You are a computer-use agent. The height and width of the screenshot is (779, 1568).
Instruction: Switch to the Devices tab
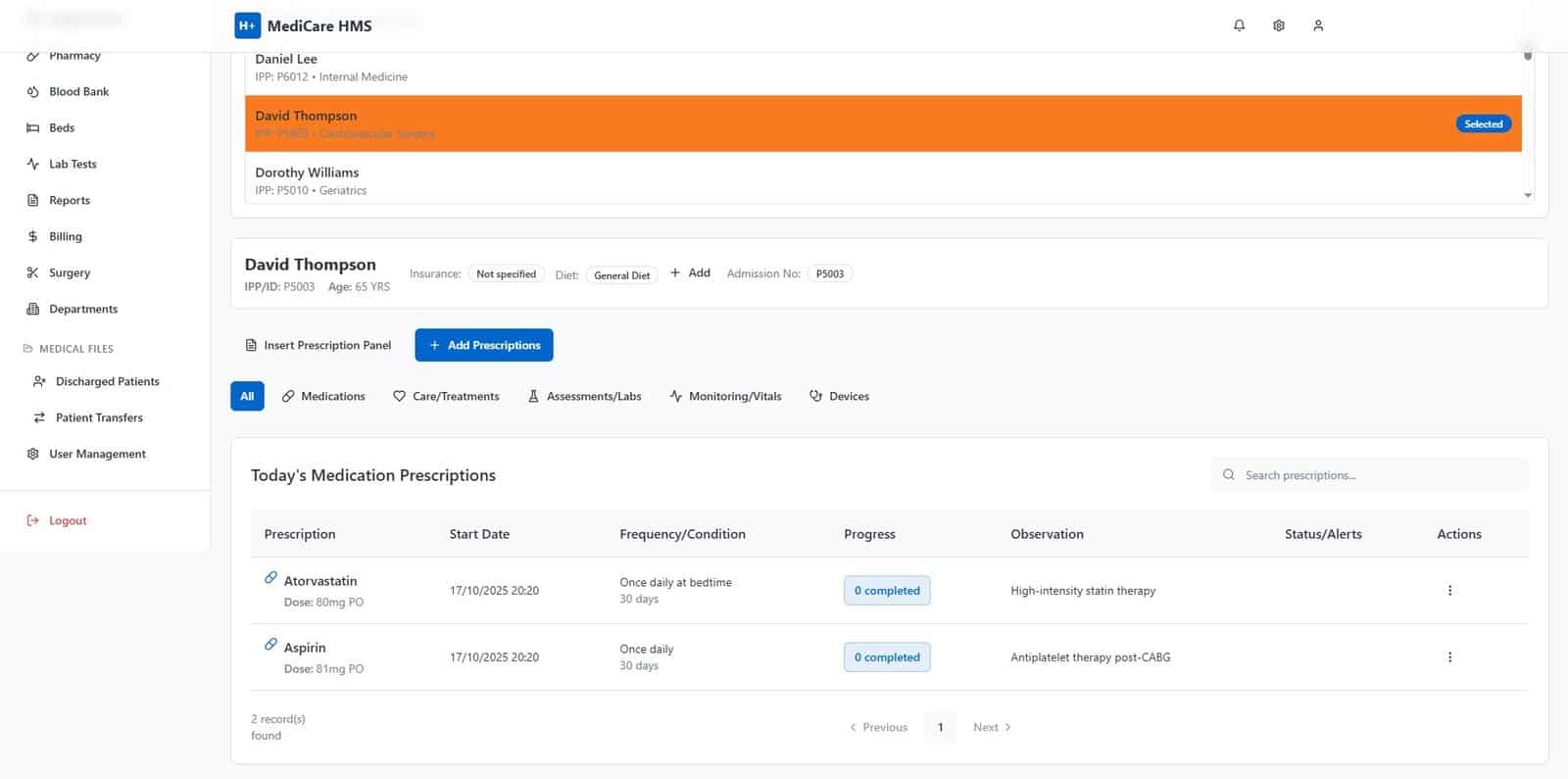coord(839,397)
